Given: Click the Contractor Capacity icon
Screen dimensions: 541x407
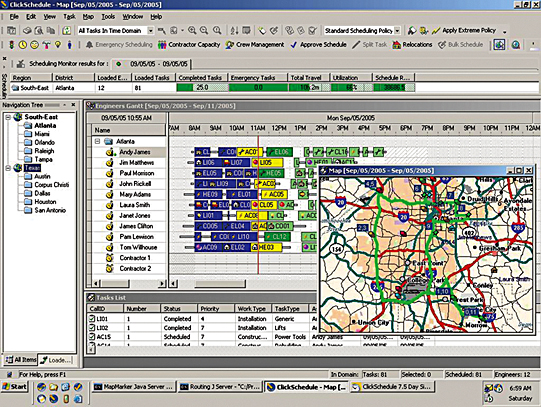Looking at the screenshot, I should [x=162, y=45].
